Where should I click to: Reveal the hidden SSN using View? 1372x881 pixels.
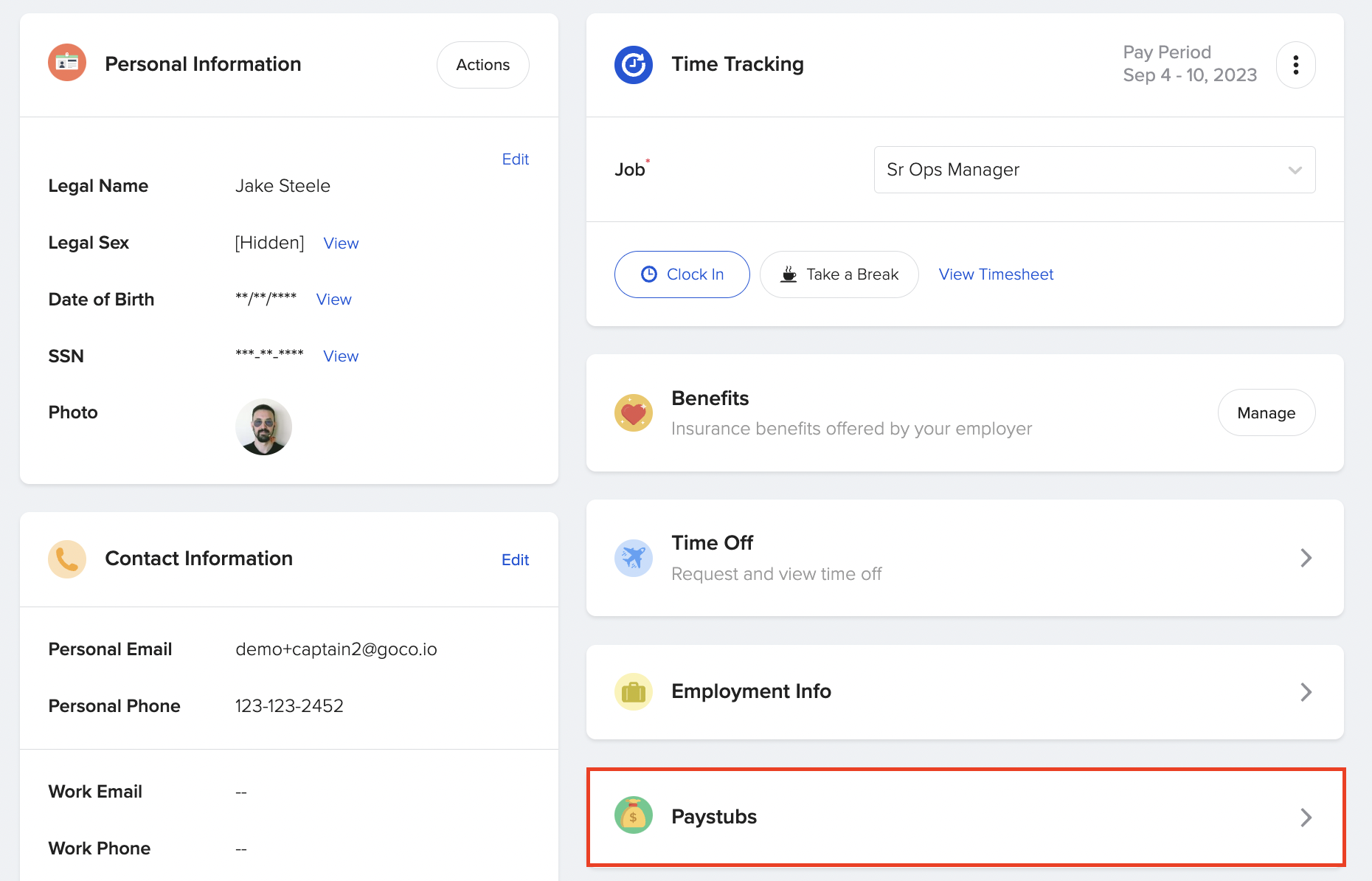point(340,356)
